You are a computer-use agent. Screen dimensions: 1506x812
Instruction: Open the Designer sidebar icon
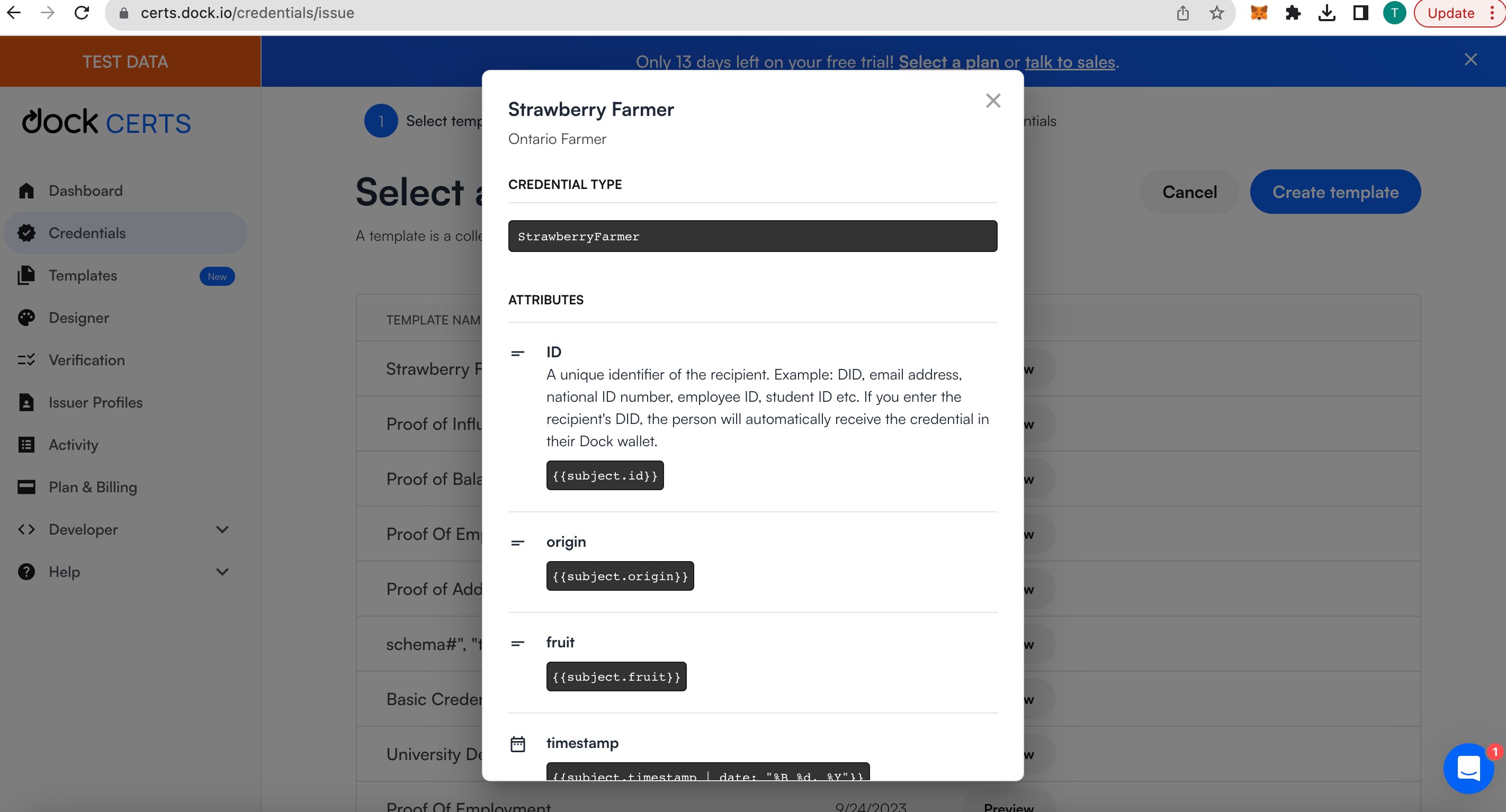[26, 317]
